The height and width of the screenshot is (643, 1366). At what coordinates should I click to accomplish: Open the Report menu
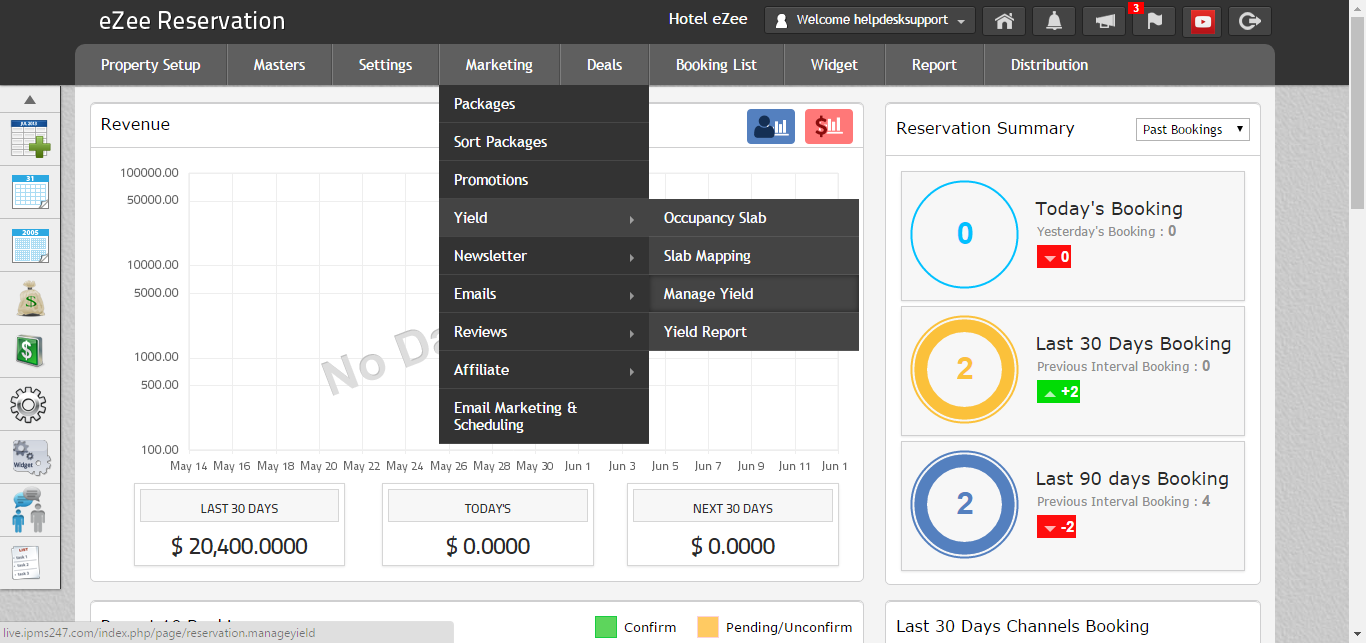point(934,65)
